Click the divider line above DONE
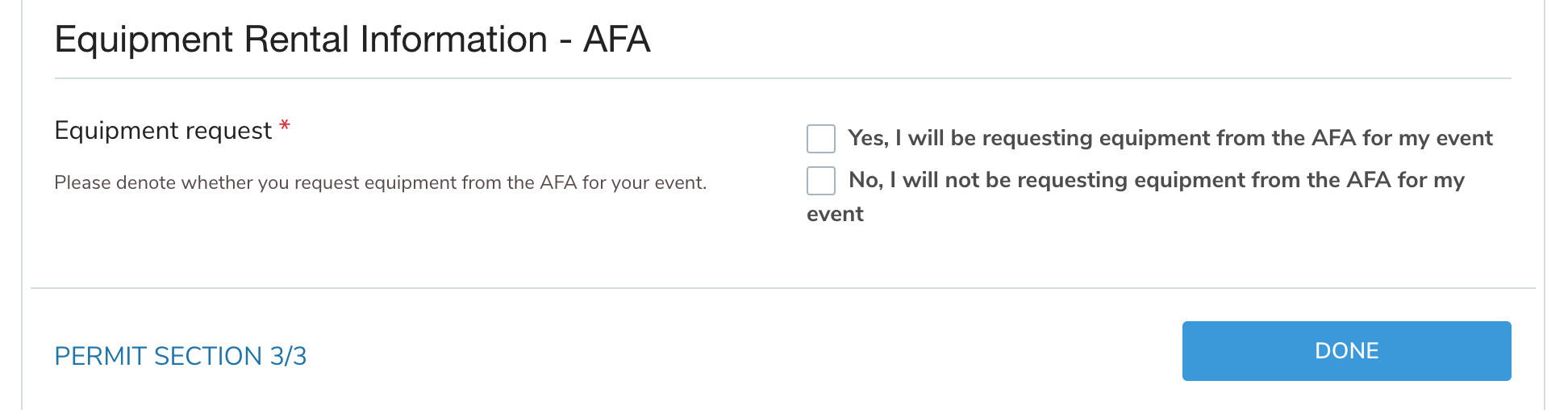The height and width of the screenshot is (410, 1568). coord(782,288)
